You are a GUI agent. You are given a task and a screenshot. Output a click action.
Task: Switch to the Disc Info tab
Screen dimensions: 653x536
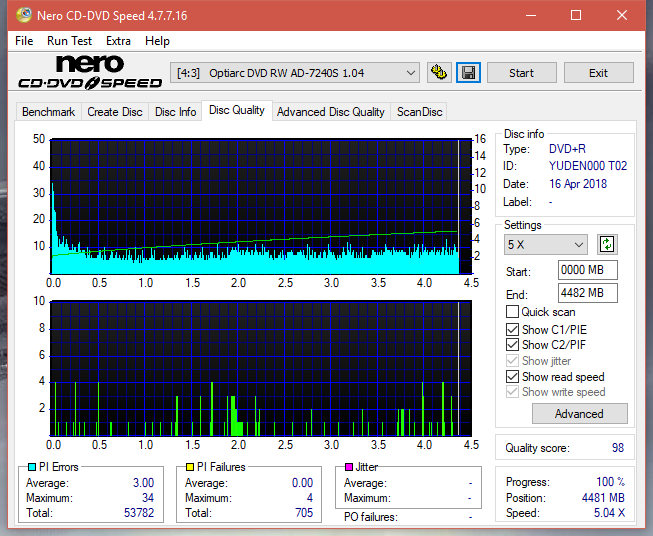tap(175, 112)
